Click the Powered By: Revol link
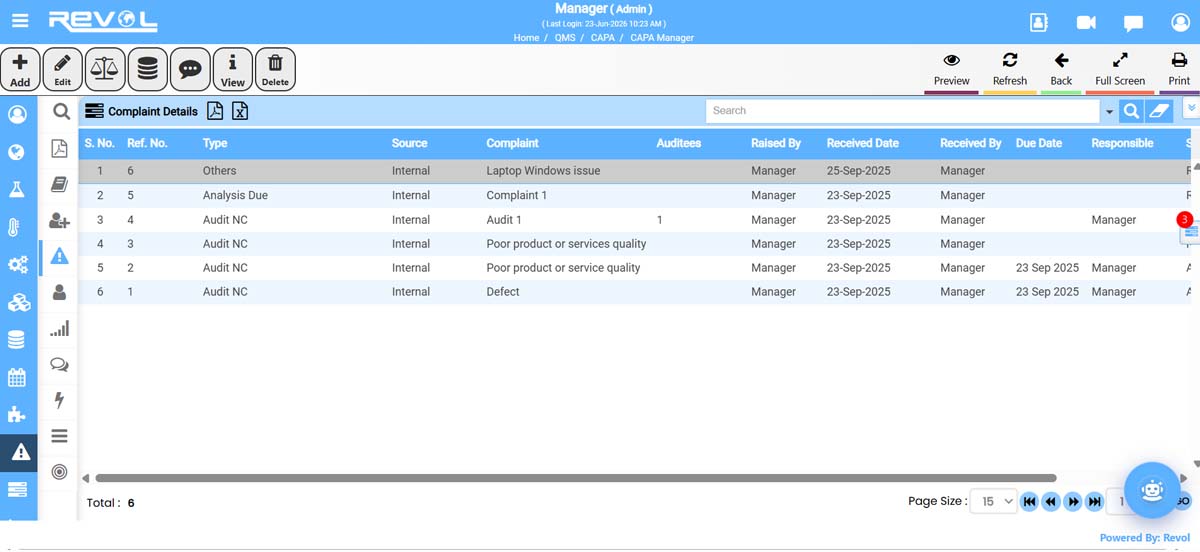 pyautogui.click(x=1144, y=537)
